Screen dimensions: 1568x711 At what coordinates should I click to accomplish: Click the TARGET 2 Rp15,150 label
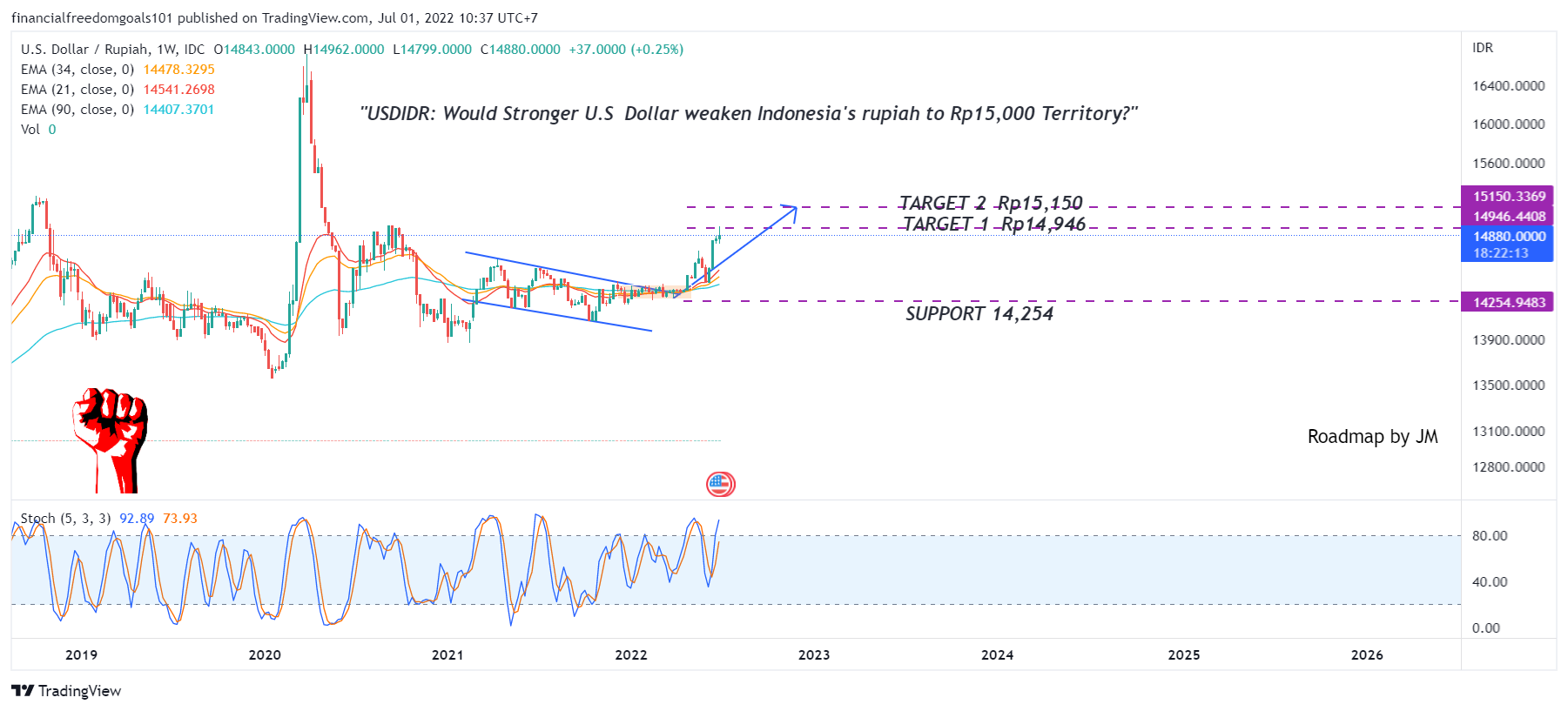point(991,203)
